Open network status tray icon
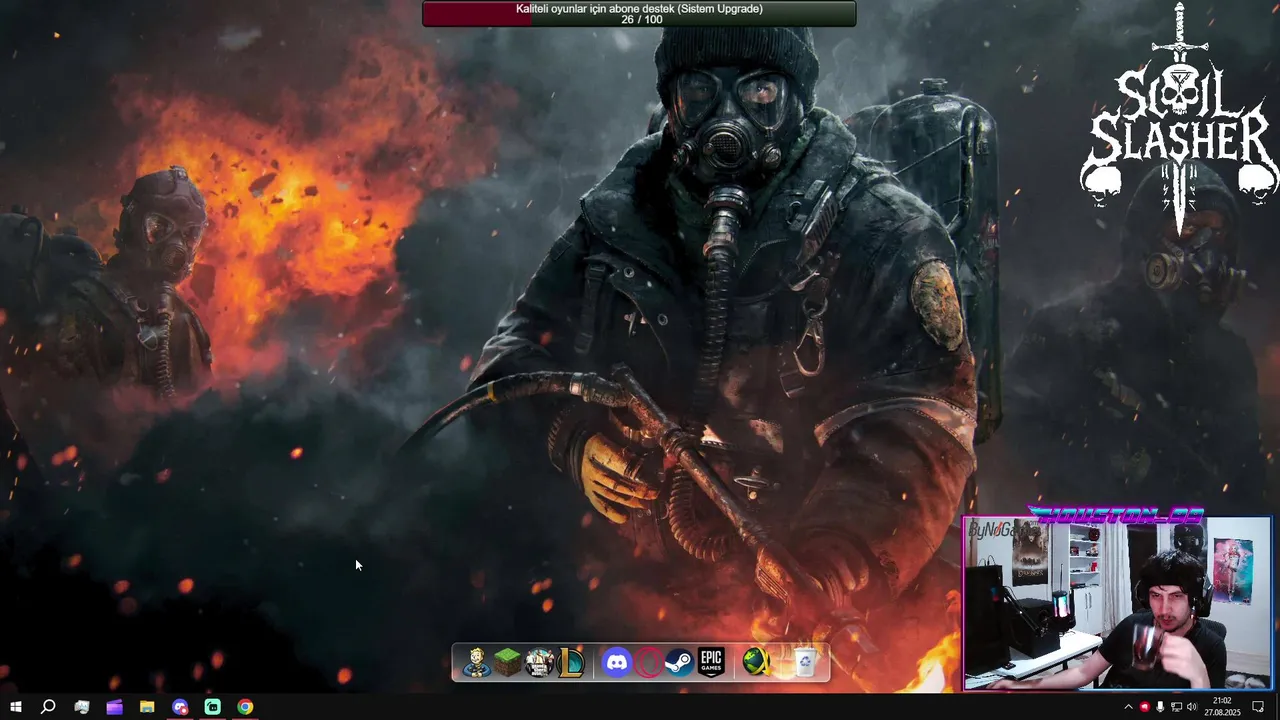The image size is (1280, 720). (x=1176, y=707)
